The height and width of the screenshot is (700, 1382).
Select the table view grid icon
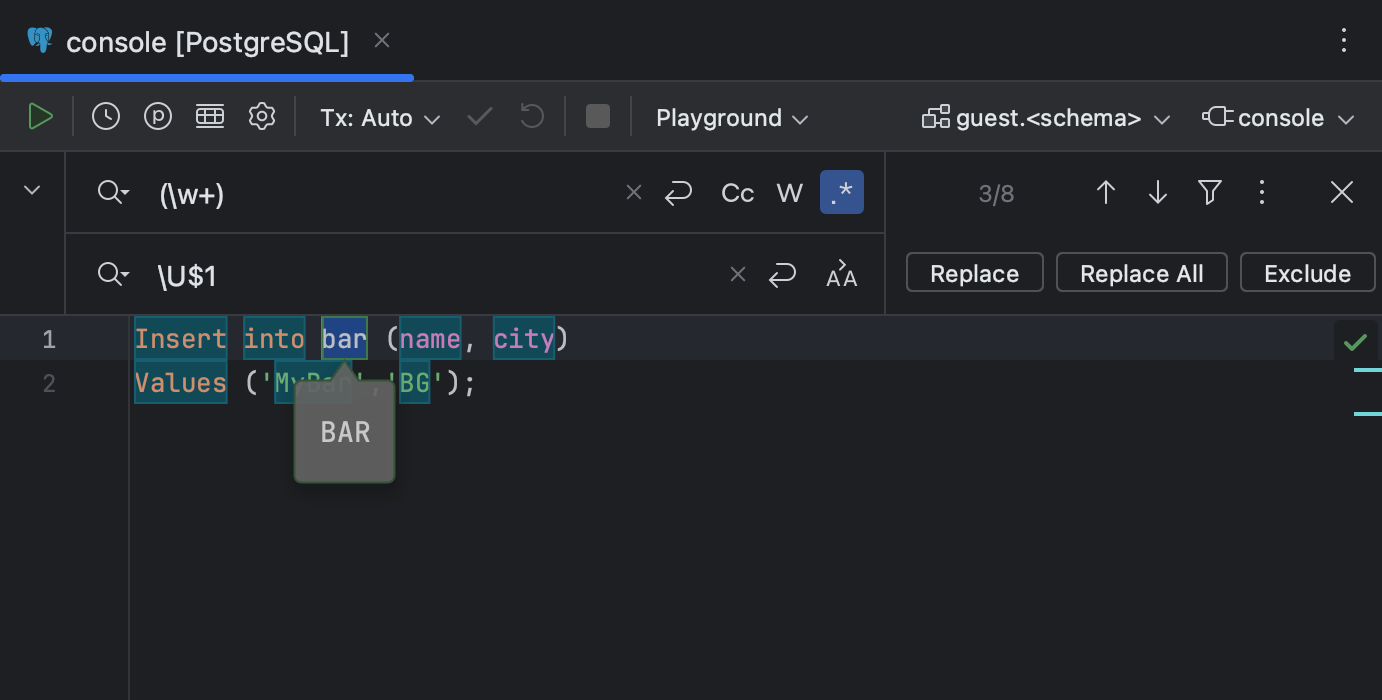tap(209, 116)
